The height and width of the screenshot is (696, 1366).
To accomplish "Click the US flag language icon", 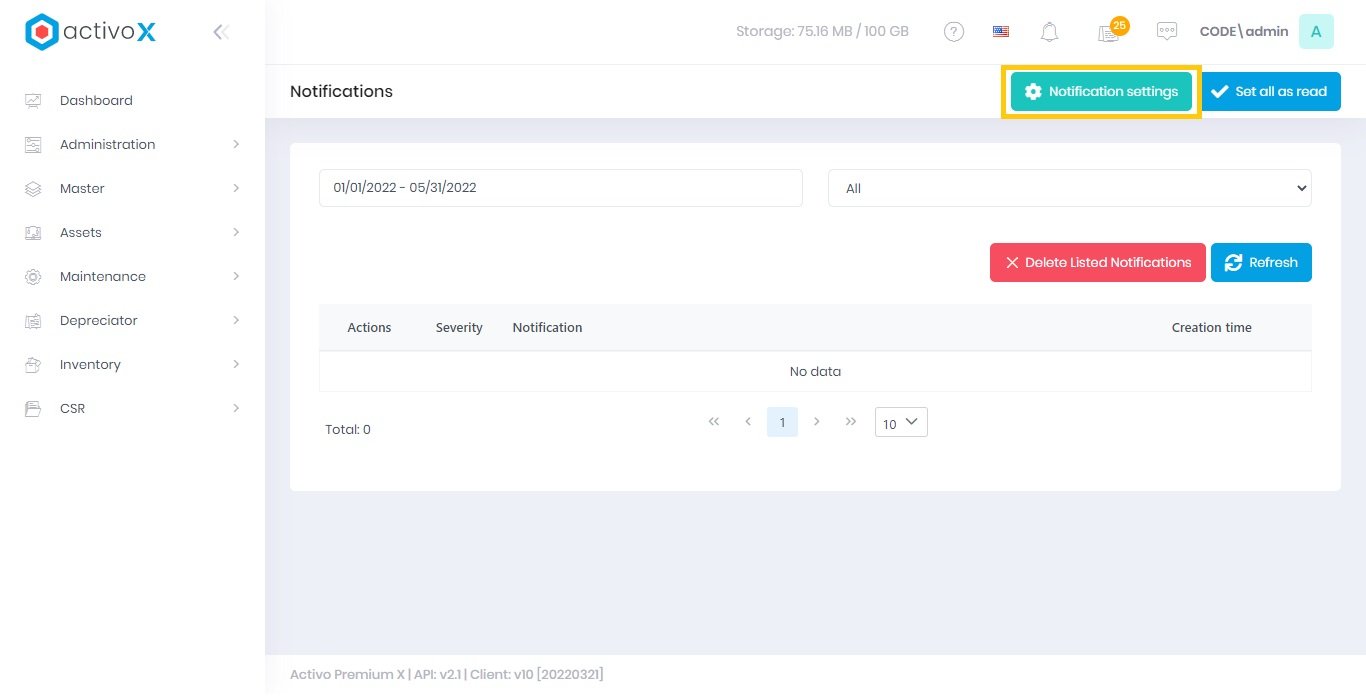I will (x=1001, y=32).
